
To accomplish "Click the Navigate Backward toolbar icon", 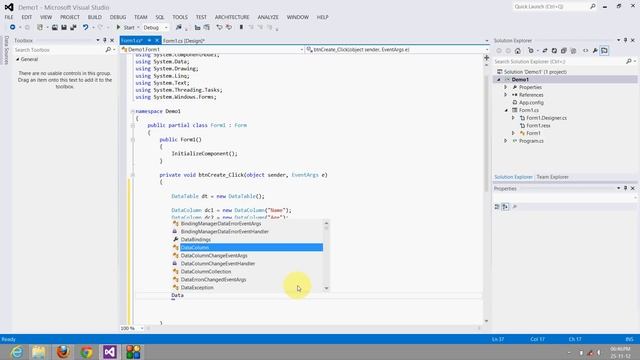I will (x=13, y=27).
